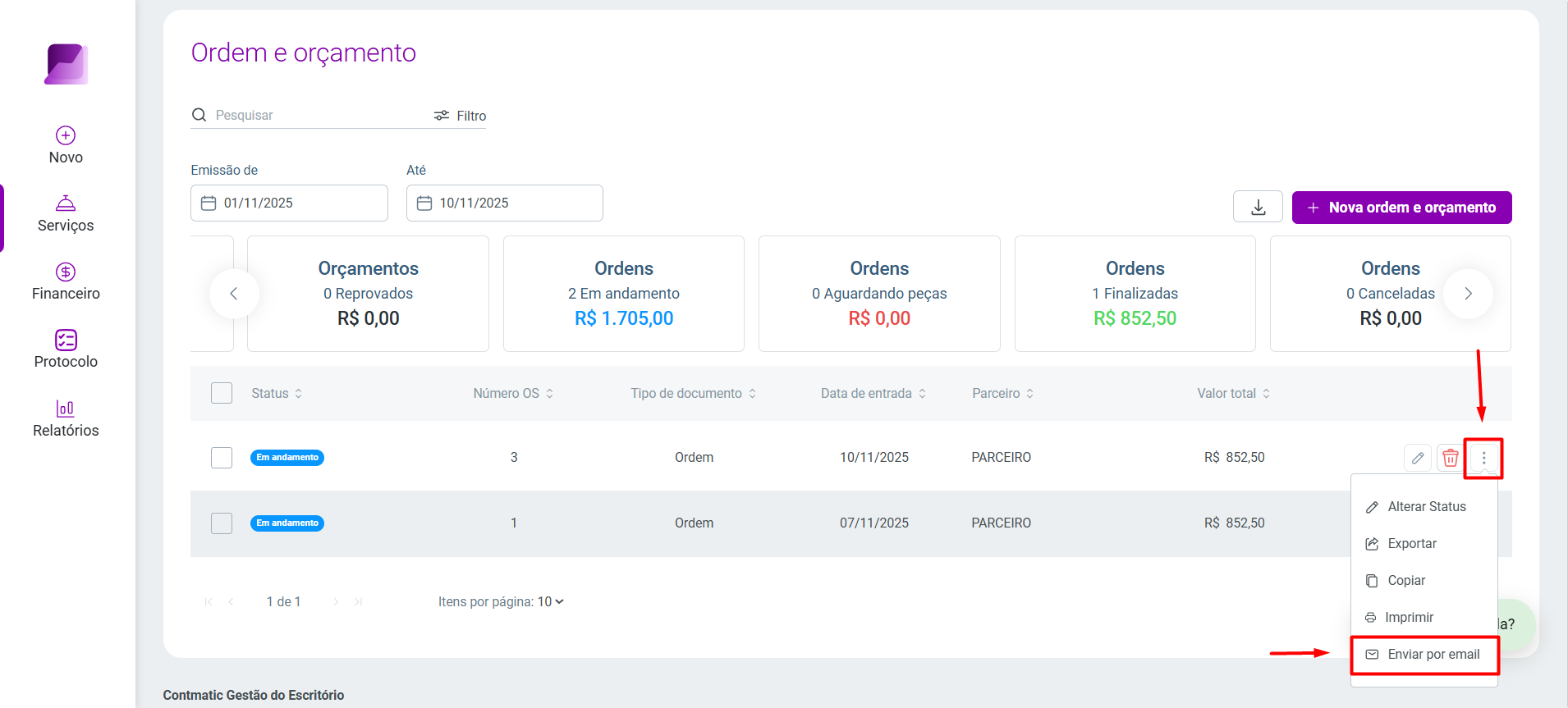Open the Financeiro dollar icon
Screen dimensions: 1568x708
coord(66,272)
